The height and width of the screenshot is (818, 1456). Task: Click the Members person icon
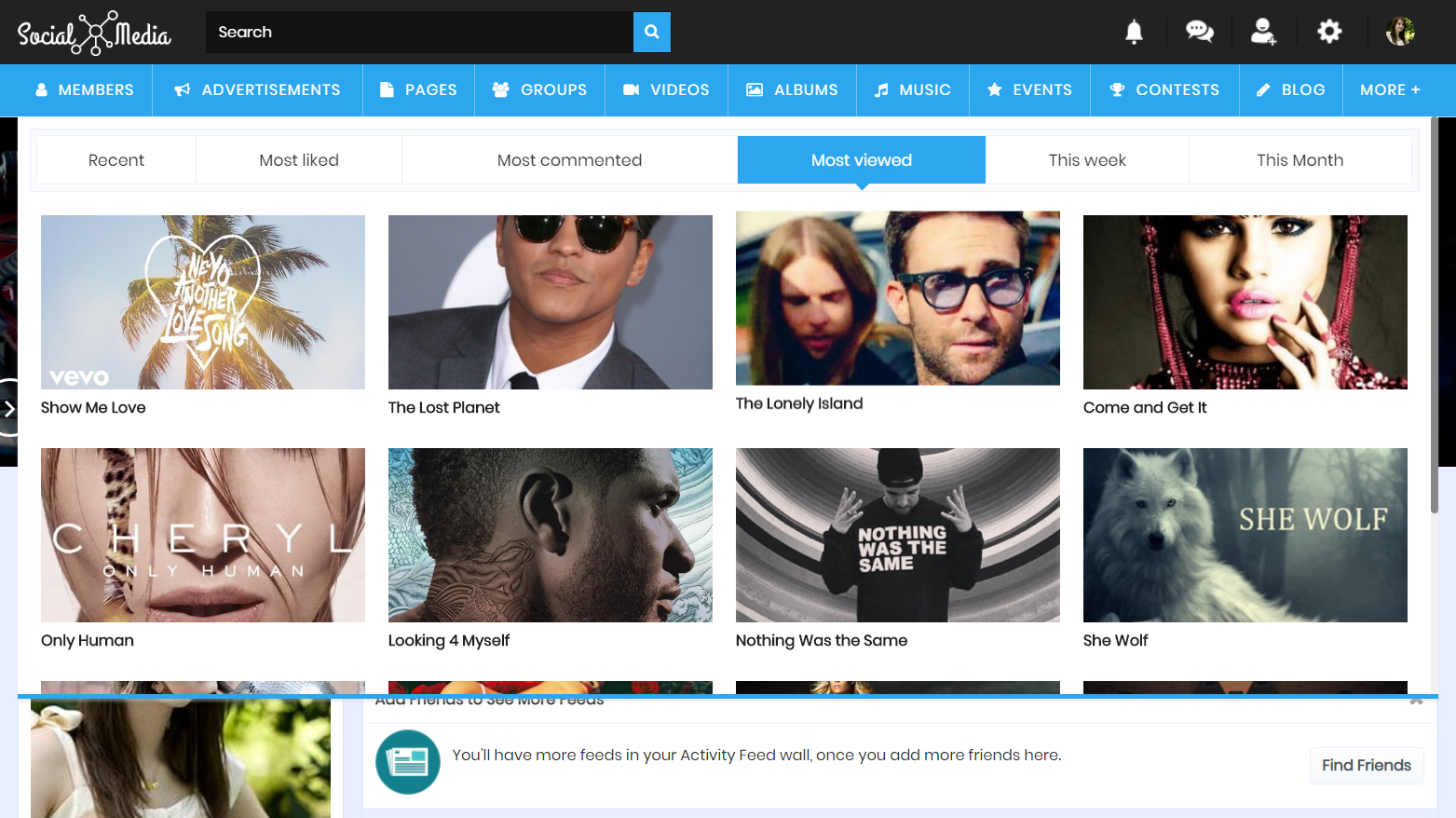(42, 89)
